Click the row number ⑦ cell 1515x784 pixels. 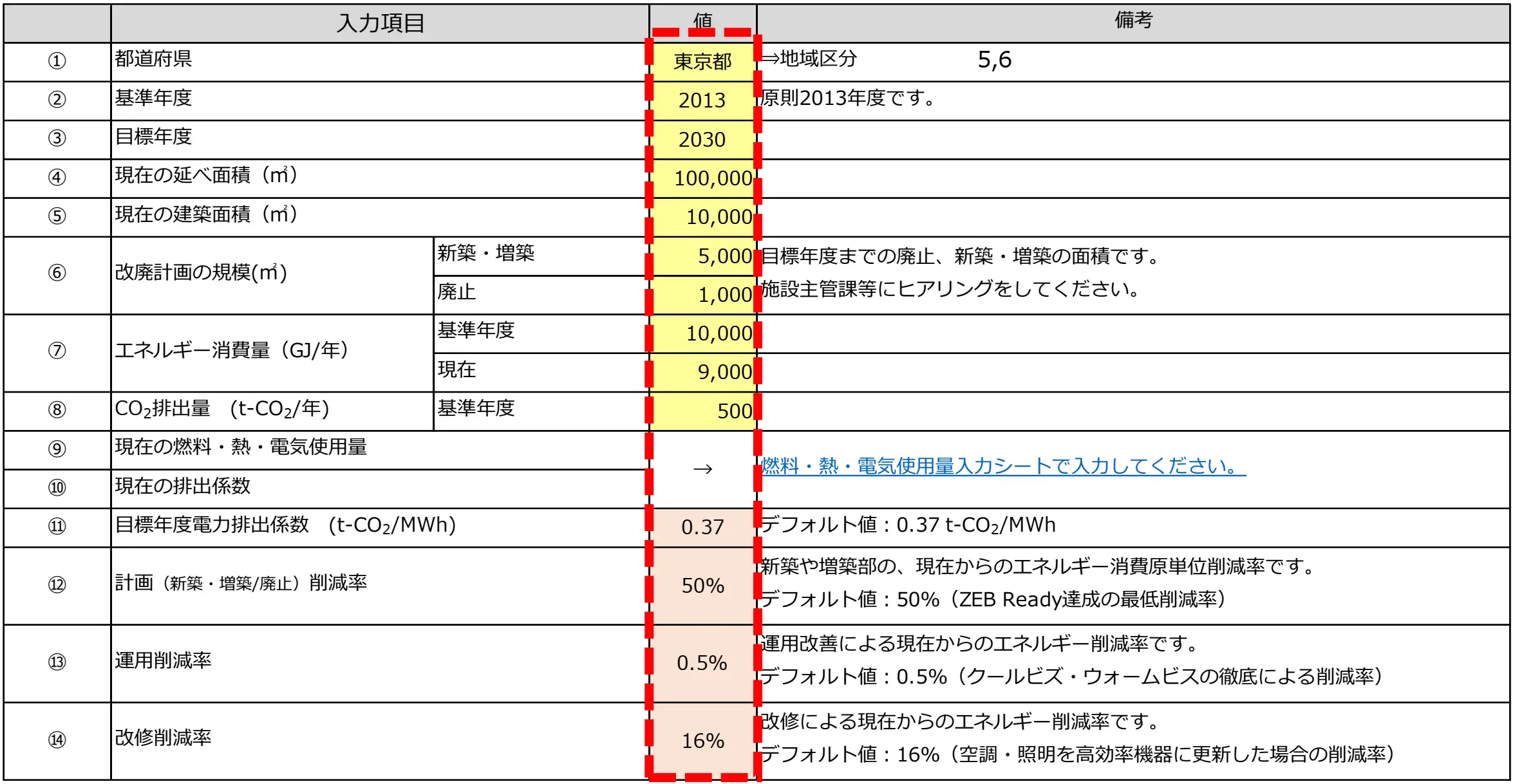click(x=57, y=353)
